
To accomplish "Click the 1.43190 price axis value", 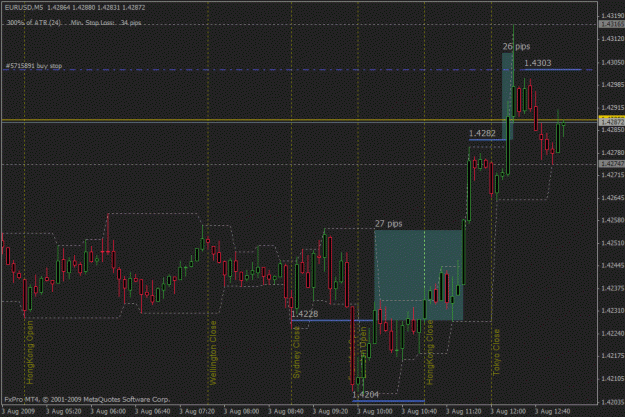I will click(612, 16).
